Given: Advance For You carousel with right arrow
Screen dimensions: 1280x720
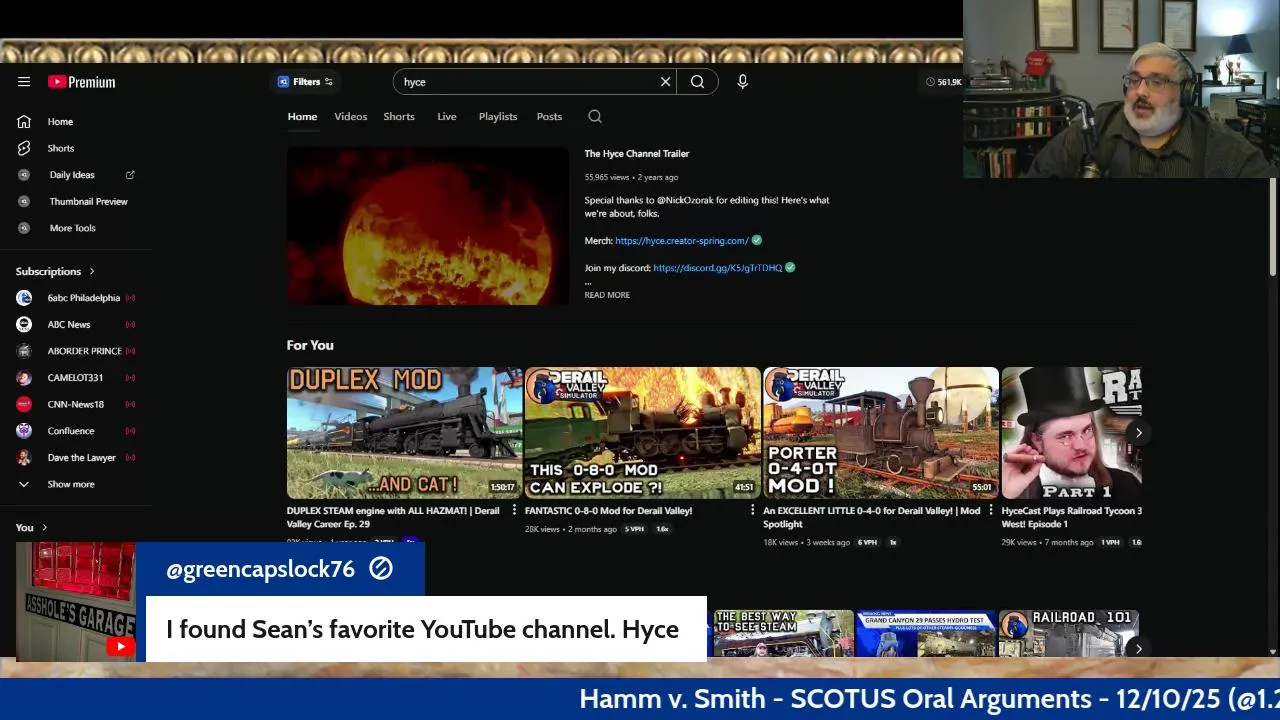Looking at the screenshot, I should pos(1138,433).
